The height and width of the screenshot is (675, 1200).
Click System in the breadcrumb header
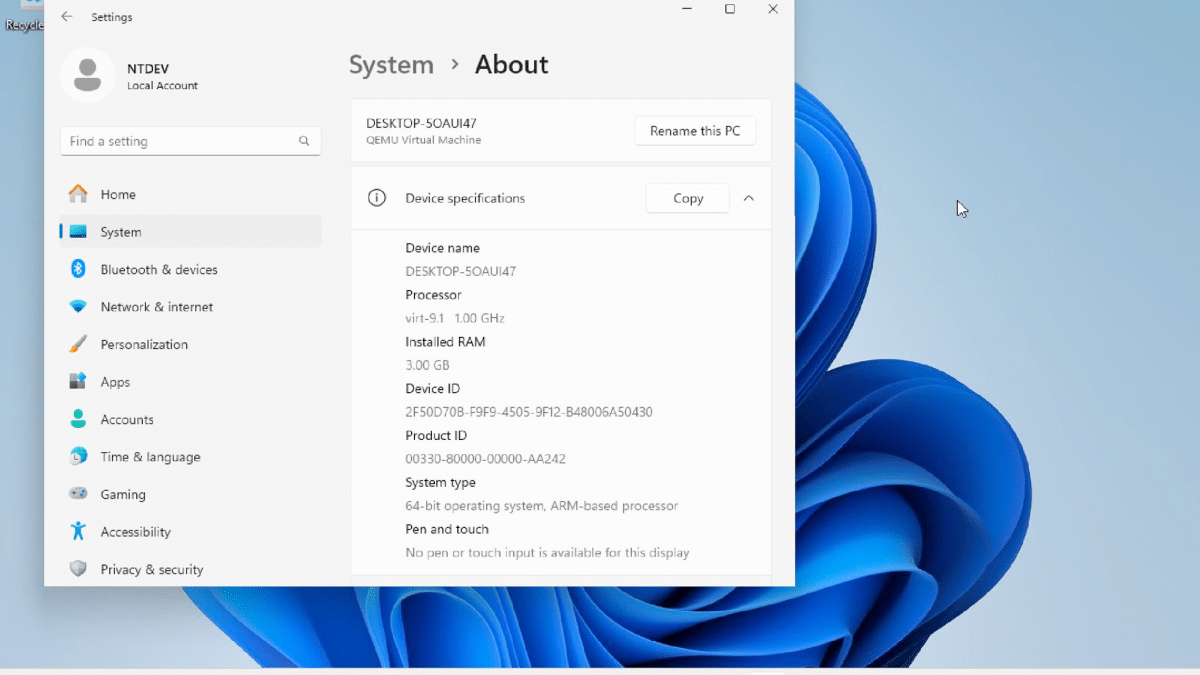tap(391, 65)
